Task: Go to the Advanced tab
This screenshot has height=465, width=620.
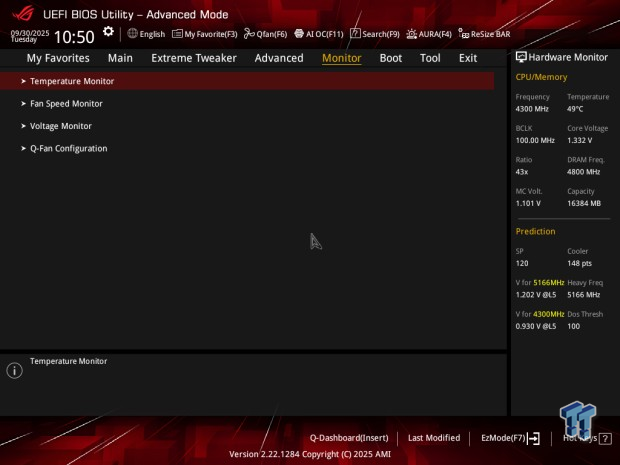Action: (x=279, y=58)
